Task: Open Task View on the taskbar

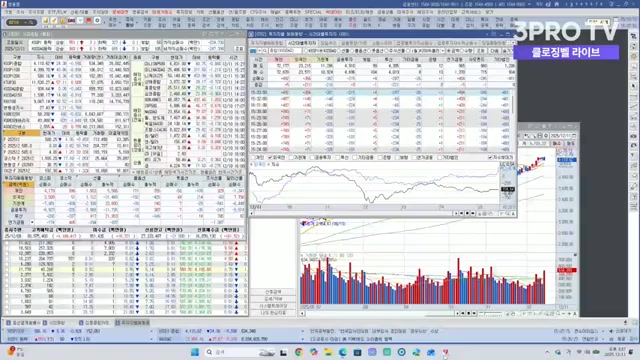Action: click(x=283, y=352)
